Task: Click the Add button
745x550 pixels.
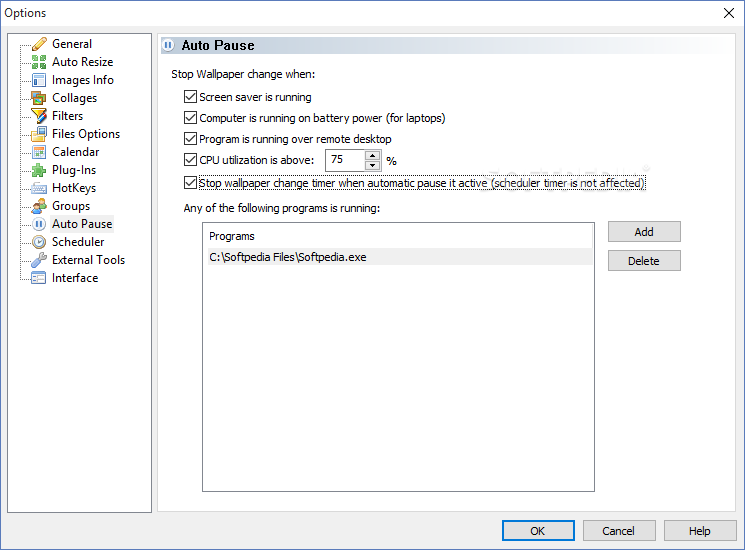Action: 644,232
